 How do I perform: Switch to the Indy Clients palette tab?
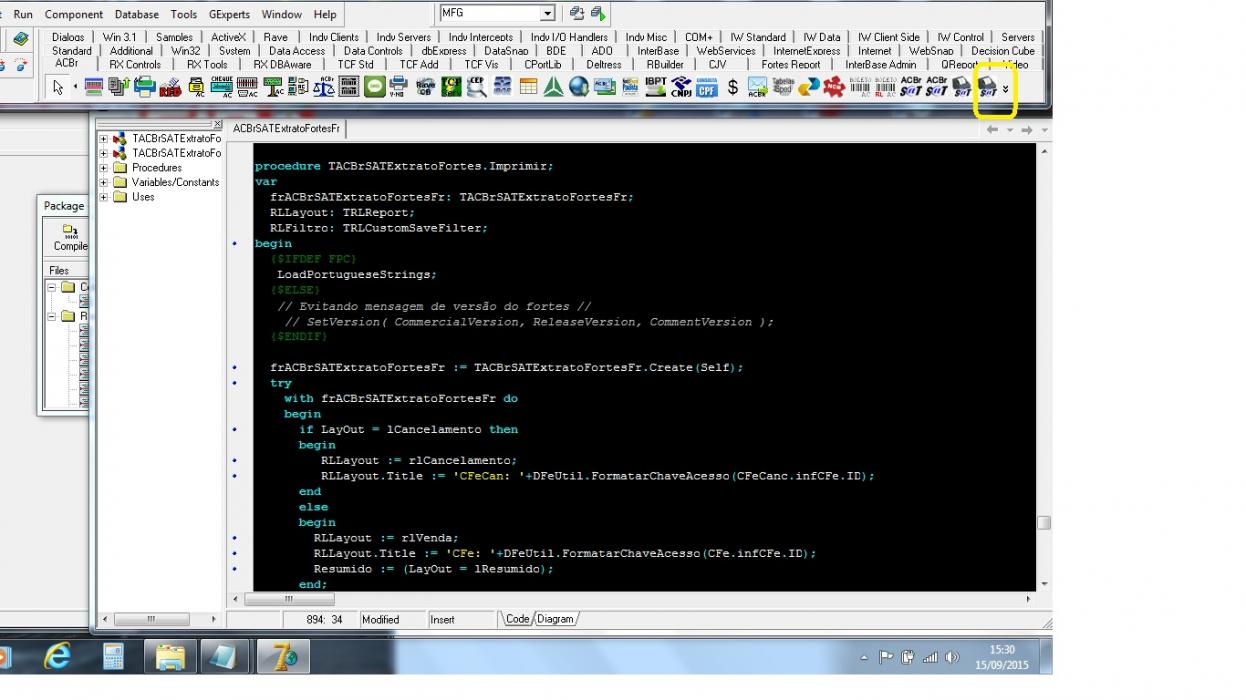coord(333,37)
